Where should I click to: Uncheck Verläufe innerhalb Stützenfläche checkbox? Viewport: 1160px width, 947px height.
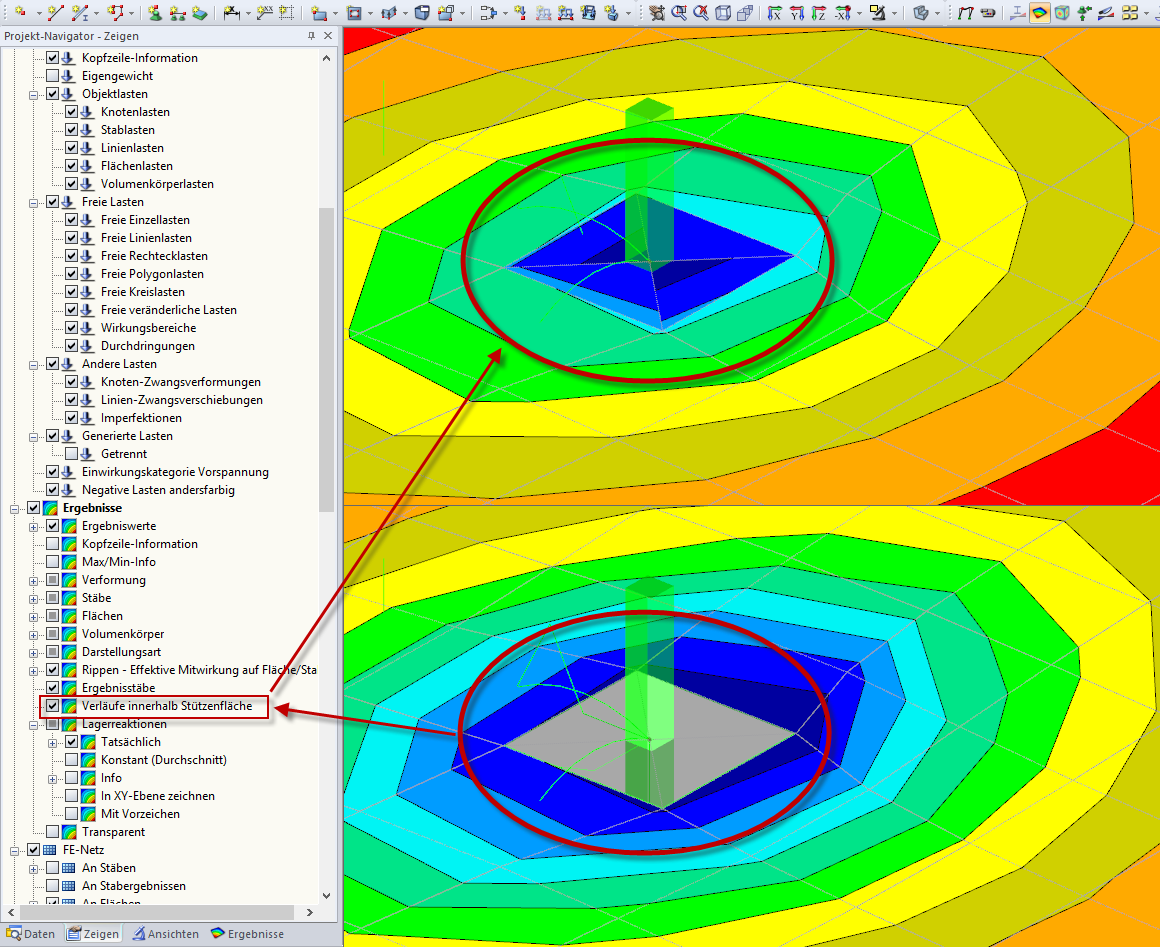tap(53, 706)
